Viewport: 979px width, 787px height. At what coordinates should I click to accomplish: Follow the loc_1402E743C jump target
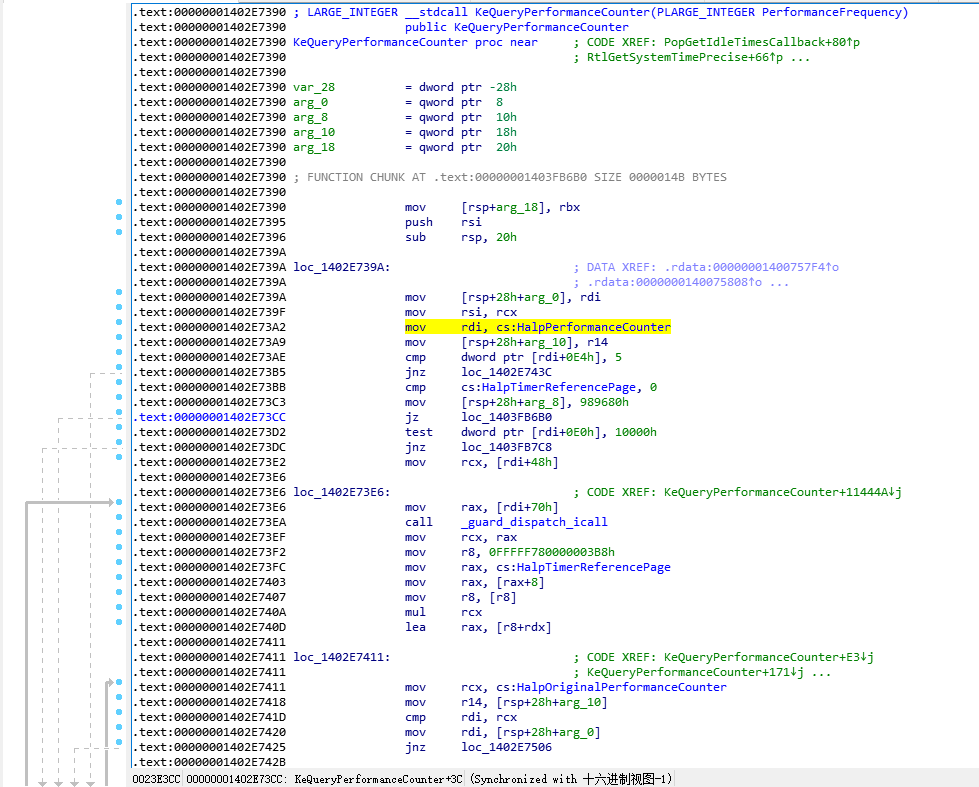(x=506, y=372)
